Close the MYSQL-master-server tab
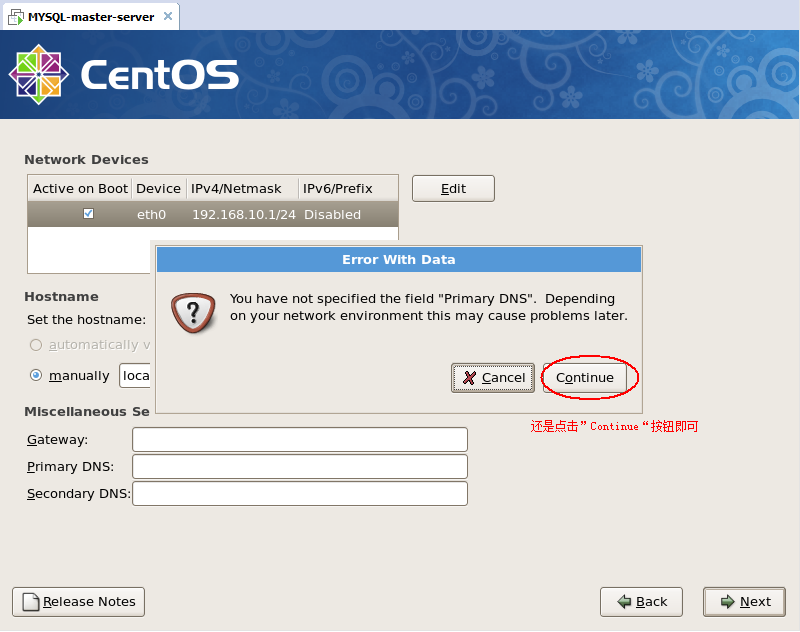 (166, 15)
